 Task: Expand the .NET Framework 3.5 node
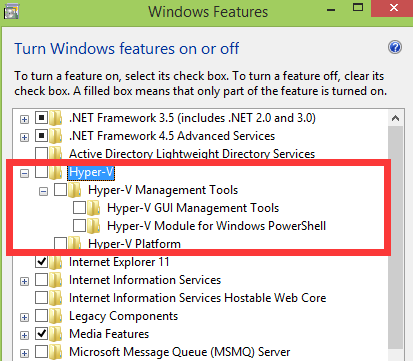pos(24,119)
